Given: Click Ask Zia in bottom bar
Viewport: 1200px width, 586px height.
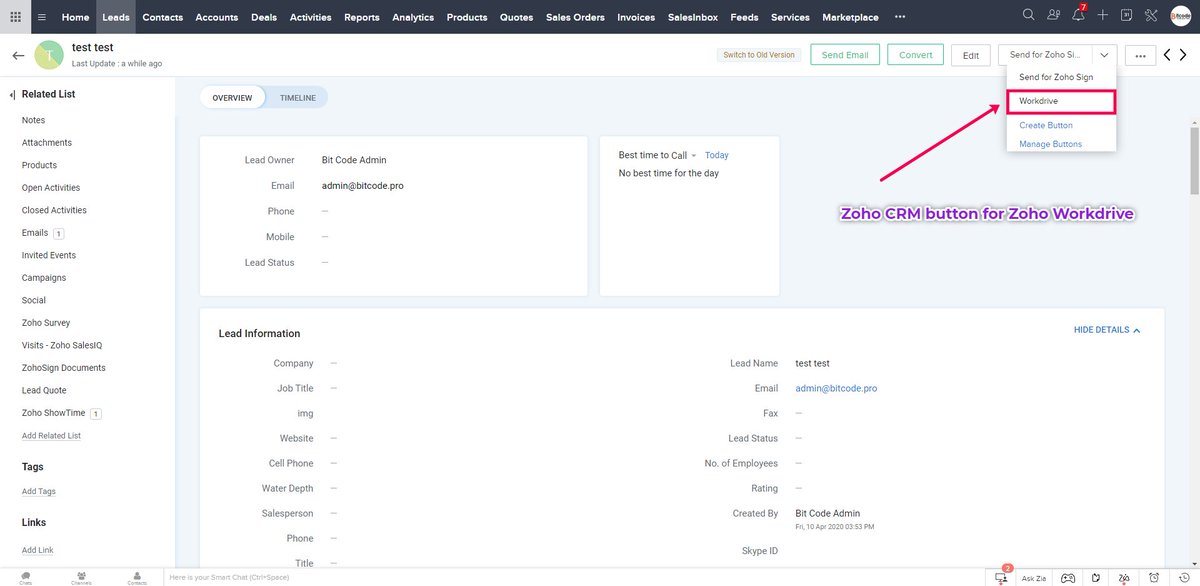Looking at the screenshot, I should click(1034, 578).
